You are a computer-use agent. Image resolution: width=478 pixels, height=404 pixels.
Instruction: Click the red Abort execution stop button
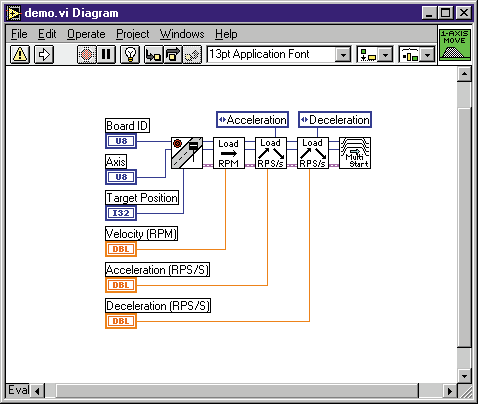(87, 54)
